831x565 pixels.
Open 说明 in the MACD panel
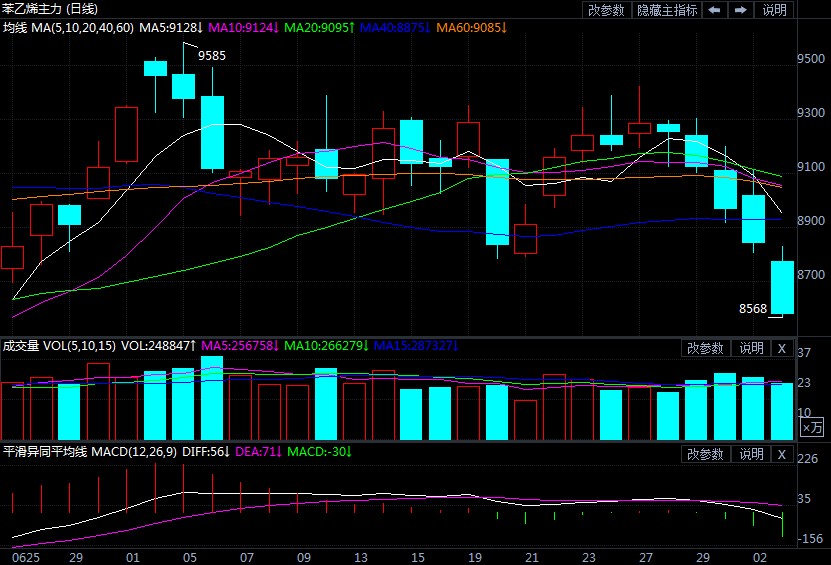tap(751, 454)
